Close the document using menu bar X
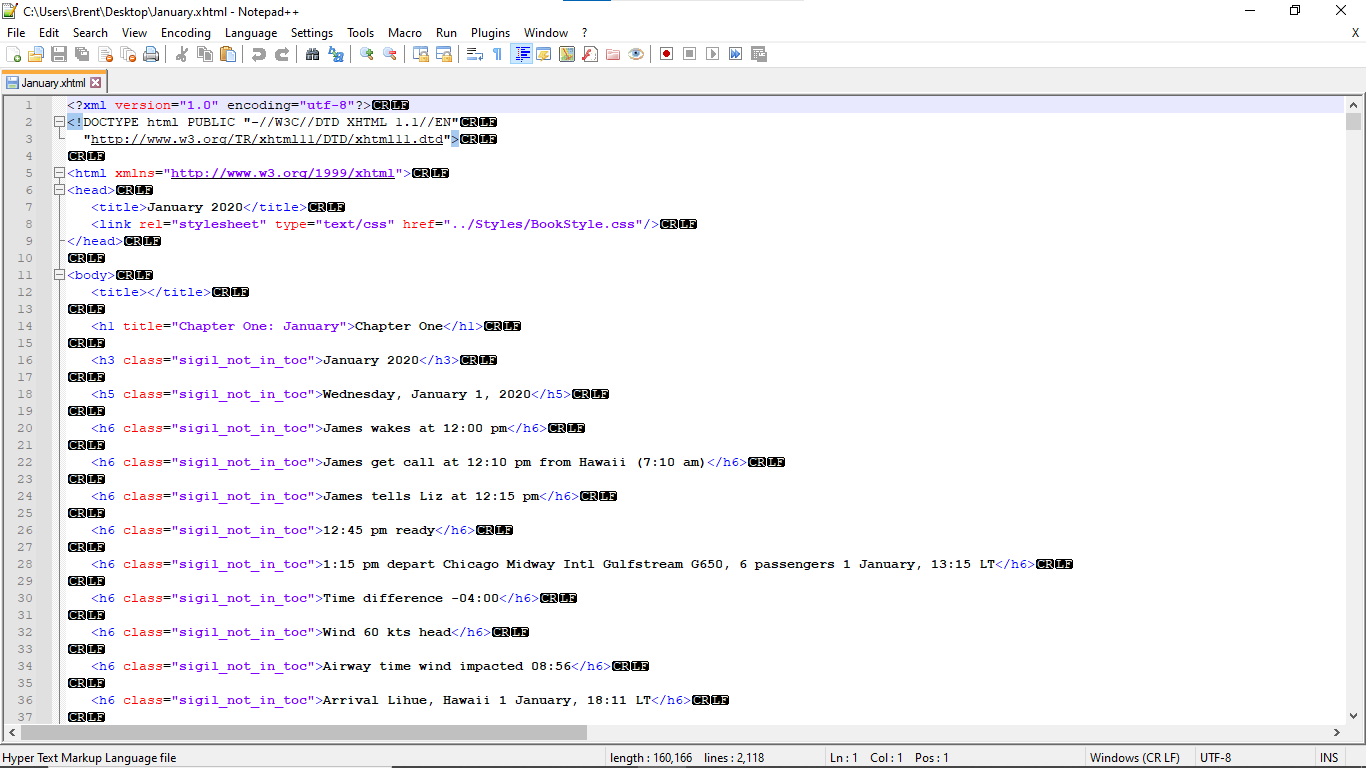Image resolution: width=1366 pixels, height=768 pixels. coord(1355,33)
